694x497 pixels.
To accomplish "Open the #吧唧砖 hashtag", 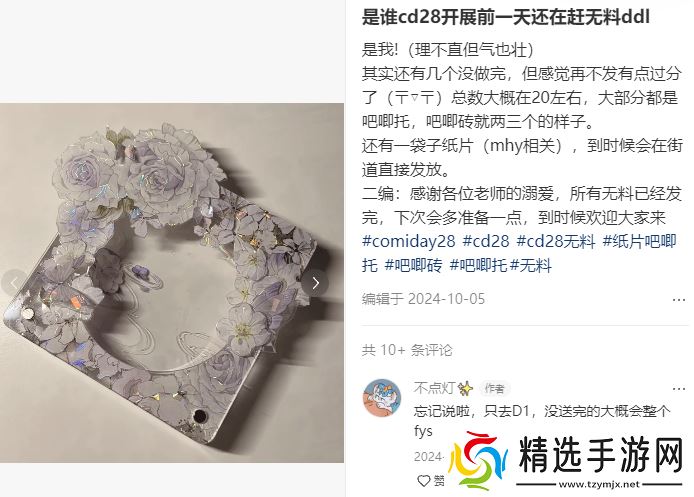I will (413, 266).
